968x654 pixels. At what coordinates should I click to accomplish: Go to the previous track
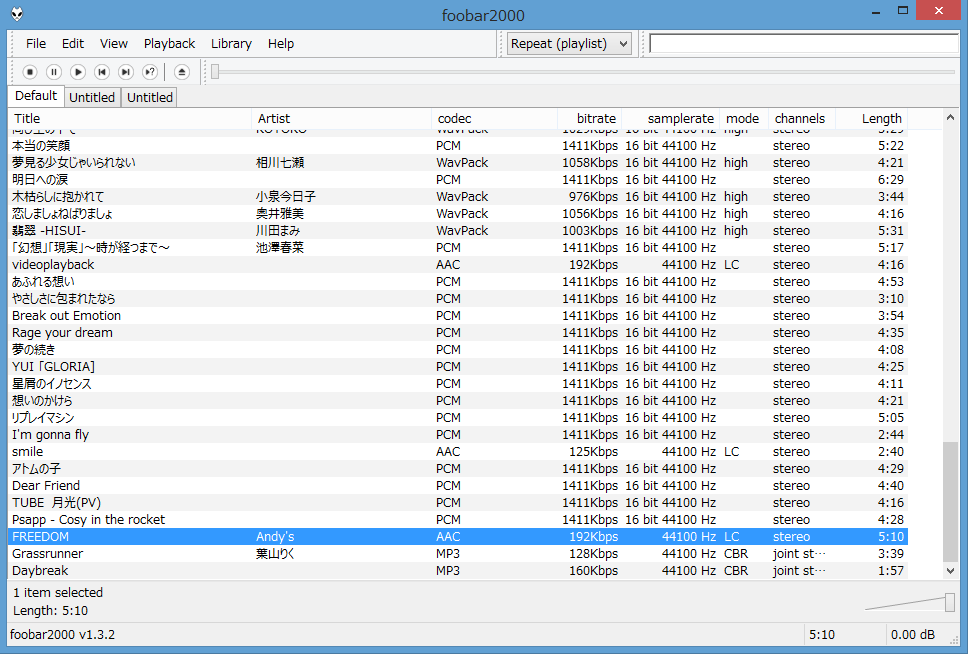[102, 72]
